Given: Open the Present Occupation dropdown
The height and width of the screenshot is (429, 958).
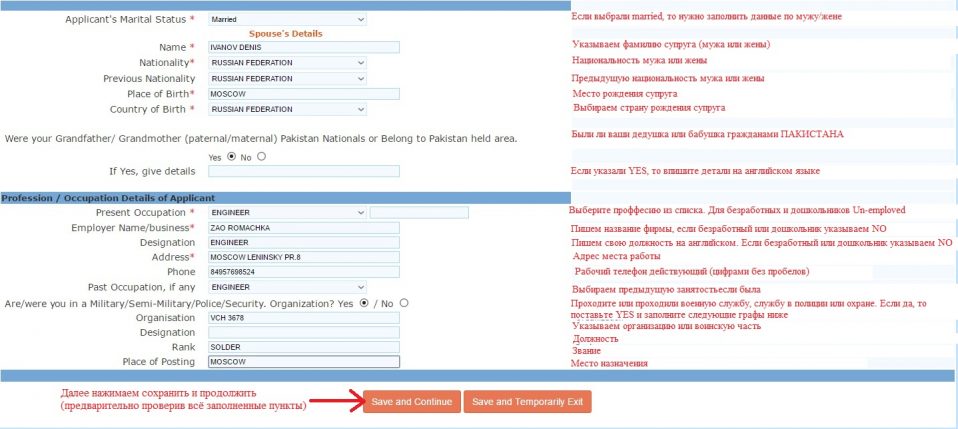Looking at the screenshot, I should pyautogui.click(x=287, y=213).
